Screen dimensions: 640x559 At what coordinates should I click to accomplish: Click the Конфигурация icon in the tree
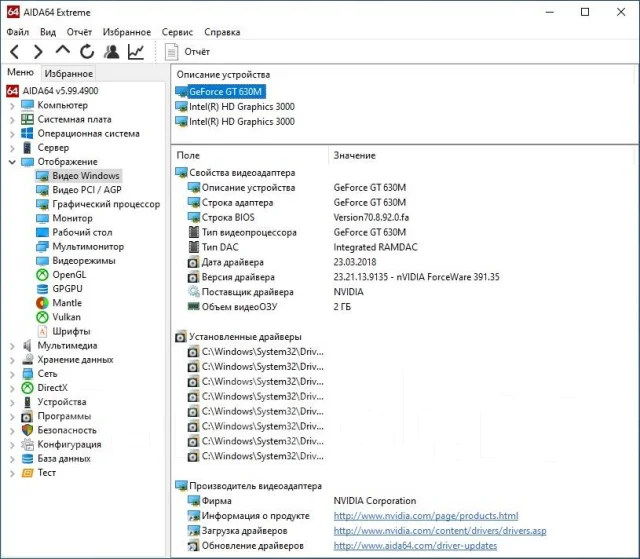(27, 445)
